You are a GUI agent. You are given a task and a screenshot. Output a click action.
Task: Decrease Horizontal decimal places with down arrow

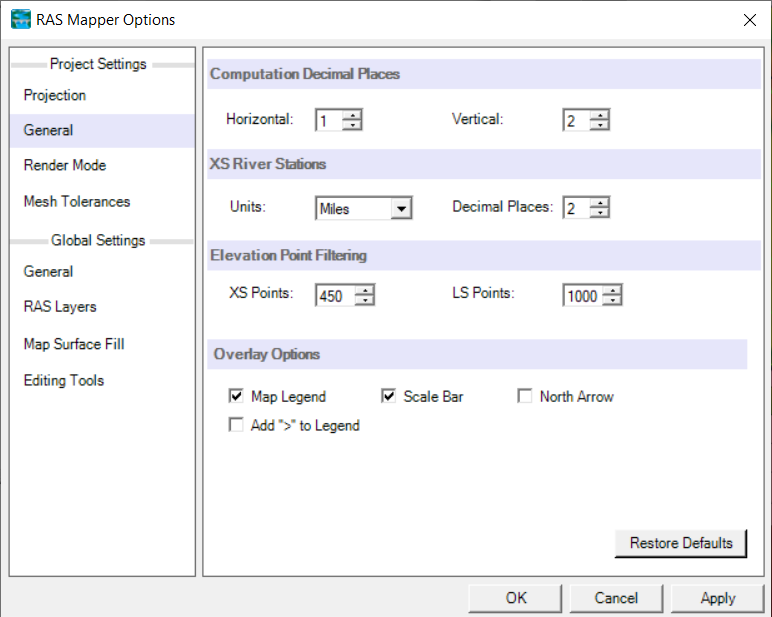pyautogui.click(x=352, y=125)
